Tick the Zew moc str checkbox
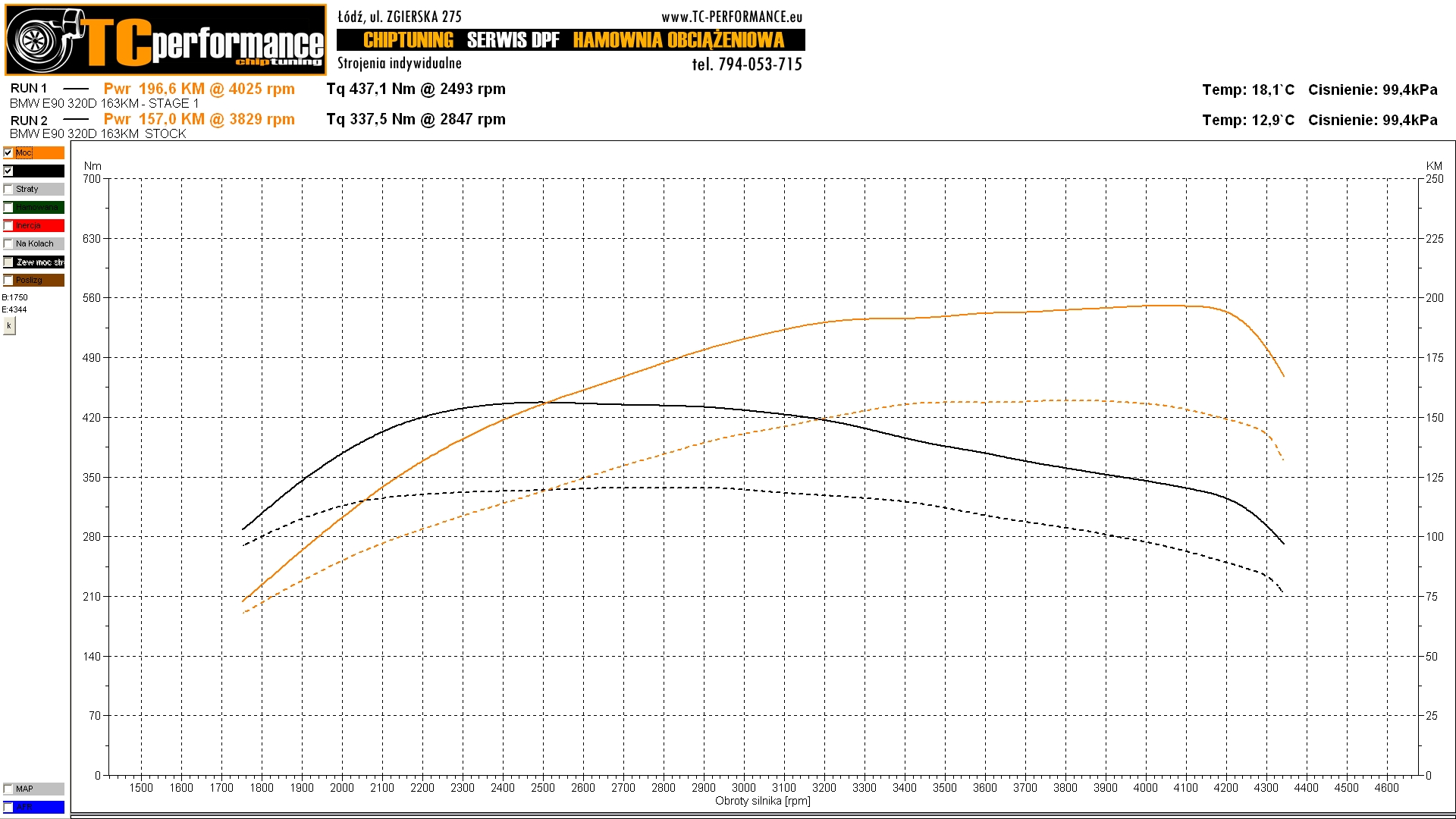Image resolution: width=1456 pixels, height=819 pixels. [8, 262]
